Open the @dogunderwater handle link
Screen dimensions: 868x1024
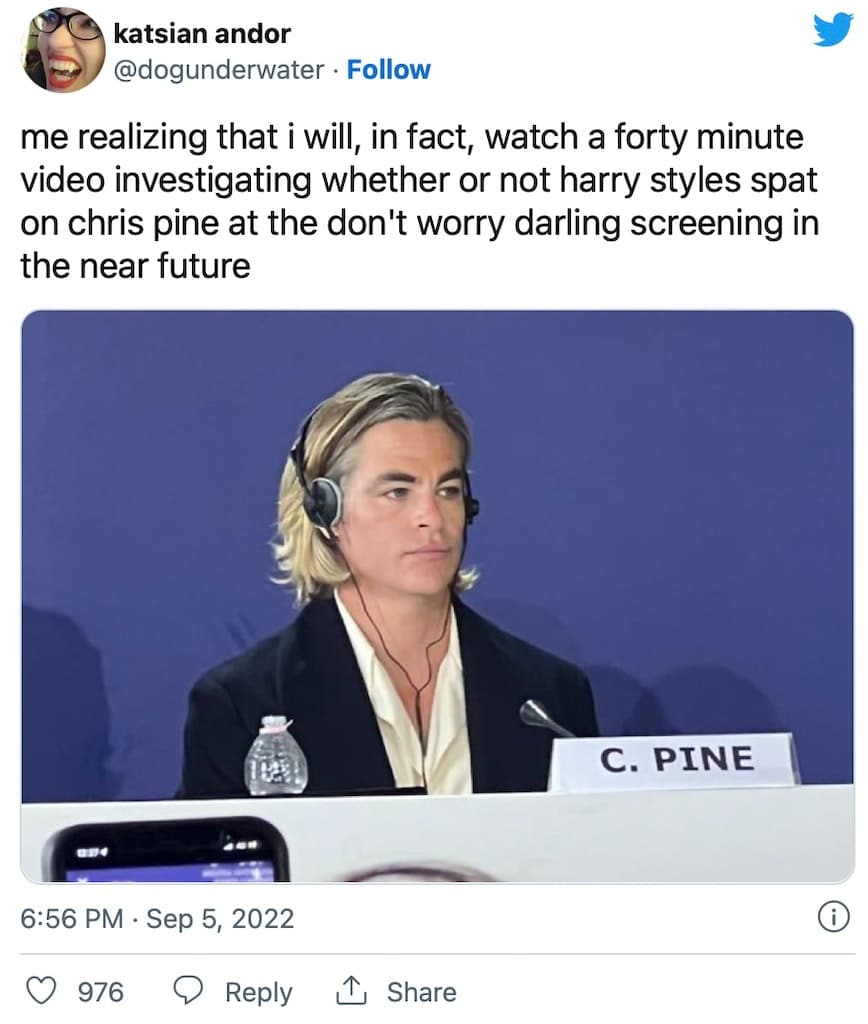click(219, 70)
